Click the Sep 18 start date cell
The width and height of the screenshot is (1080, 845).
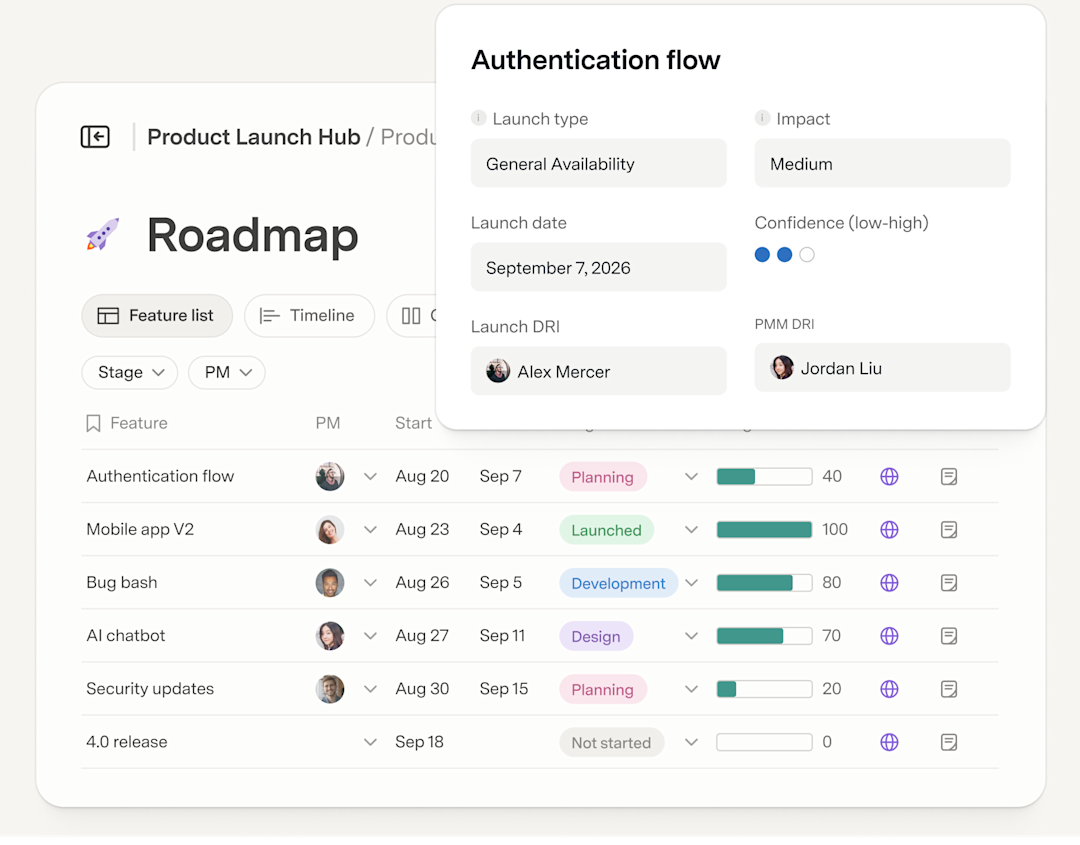pos(419,742)
